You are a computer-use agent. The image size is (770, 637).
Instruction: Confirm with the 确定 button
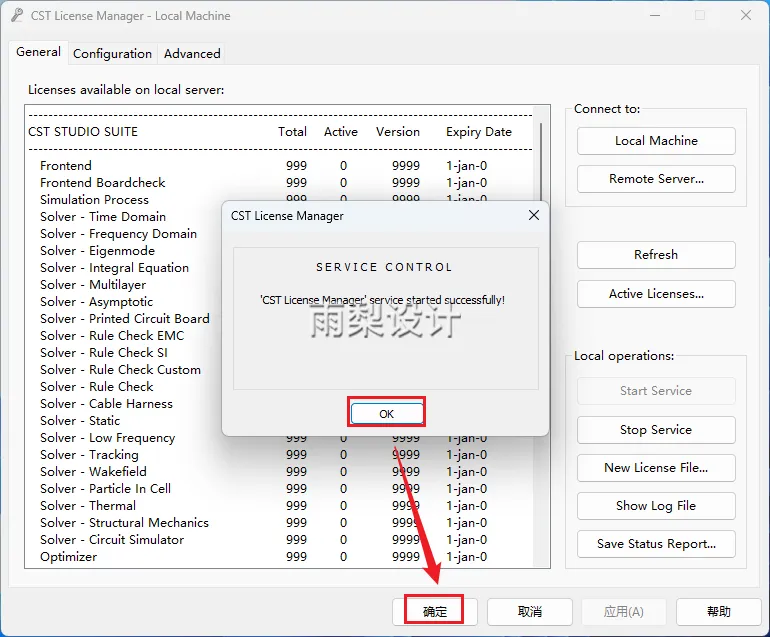coord(435,611)
